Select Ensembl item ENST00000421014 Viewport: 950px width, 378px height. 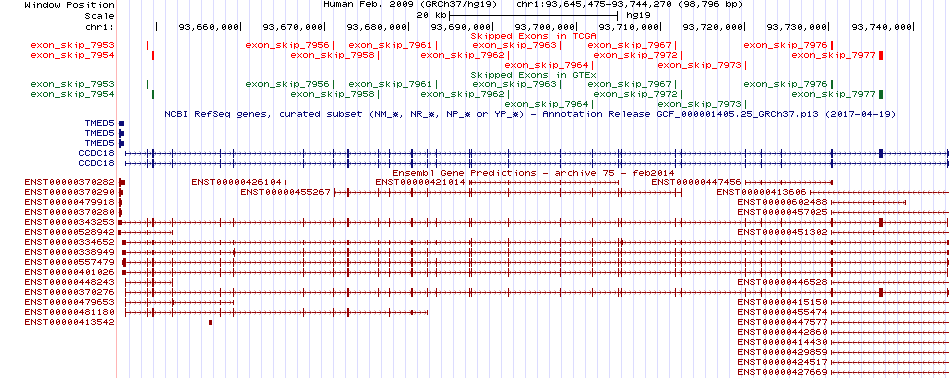[x=420, y=182]
